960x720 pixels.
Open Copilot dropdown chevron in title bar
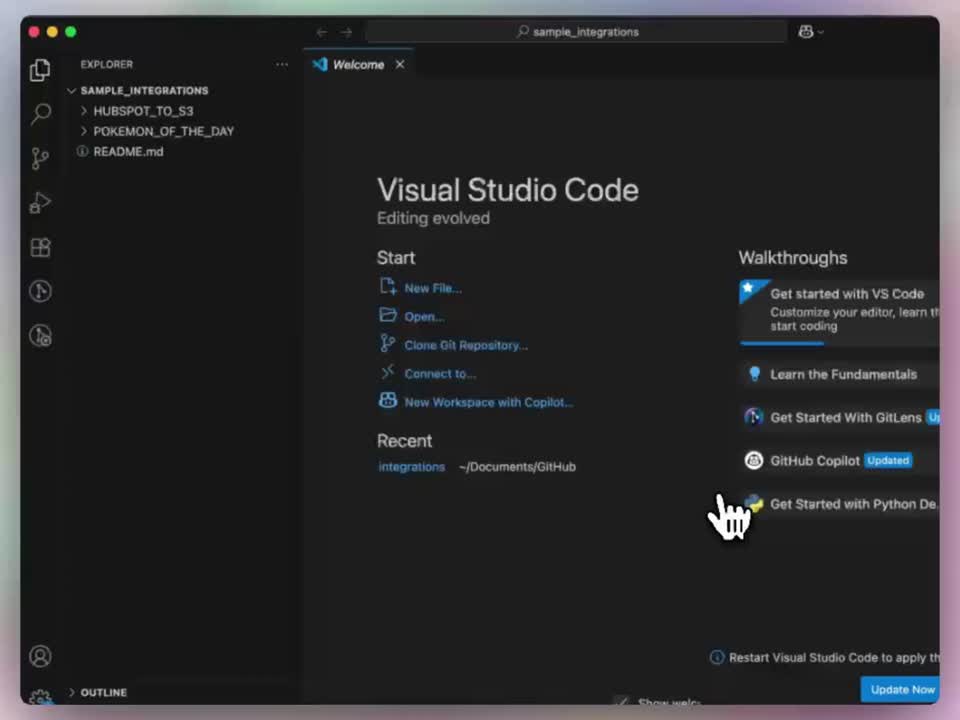tap(820, 32)
